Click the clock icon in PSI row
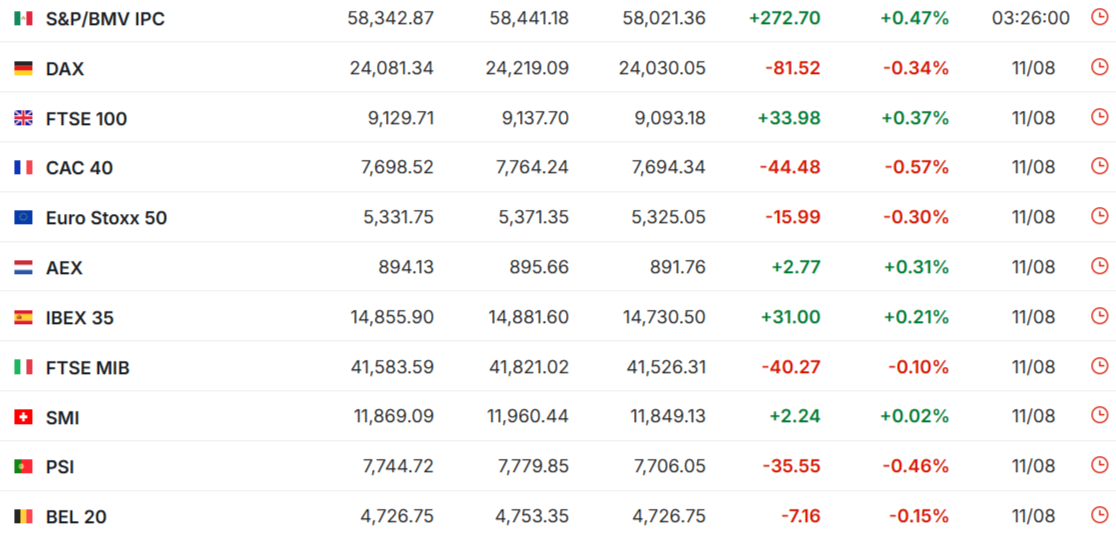Screen dimensions: 1116x538 coord(1100,466)
